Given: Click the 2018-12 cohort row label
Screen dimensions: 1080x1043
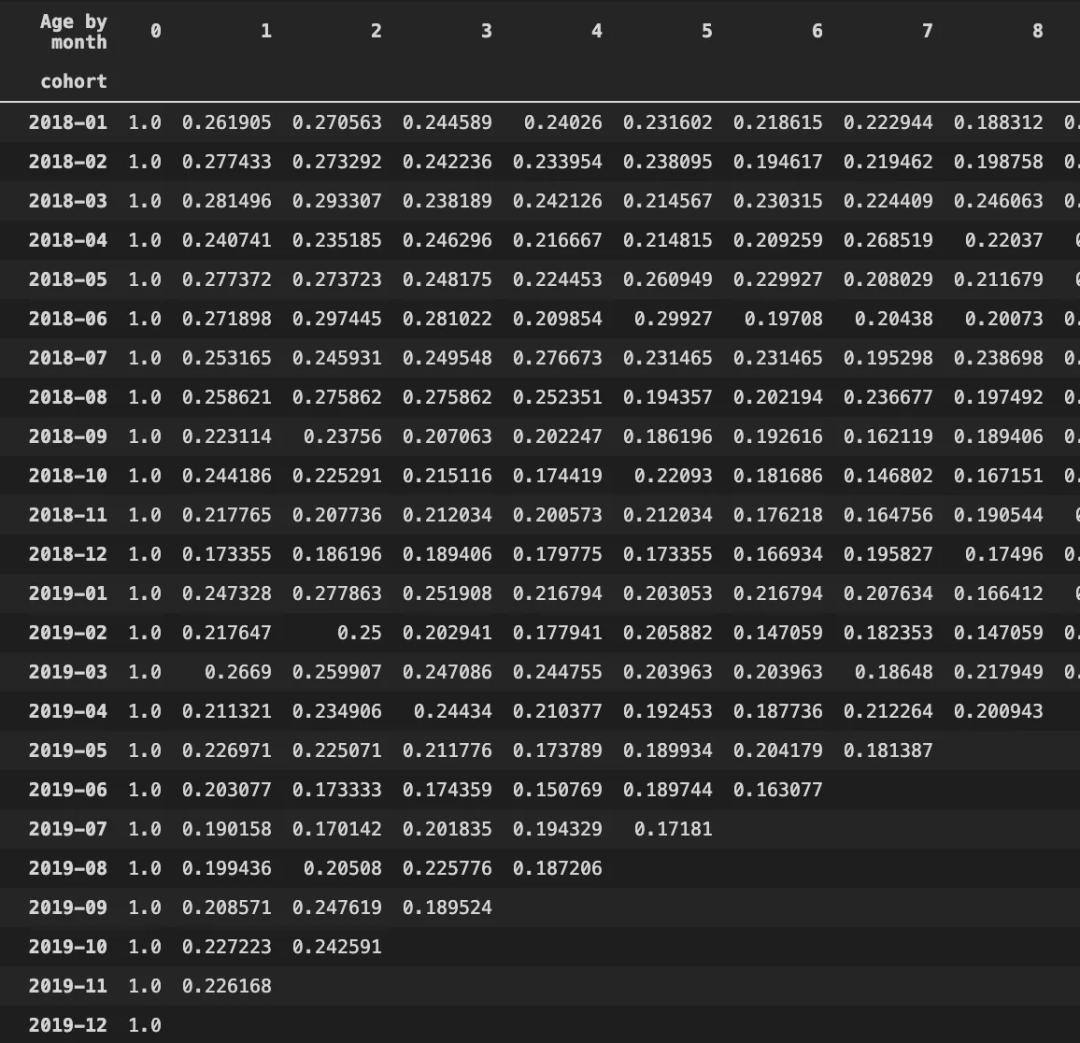Looking at the screenshot, I should (68, 555).
